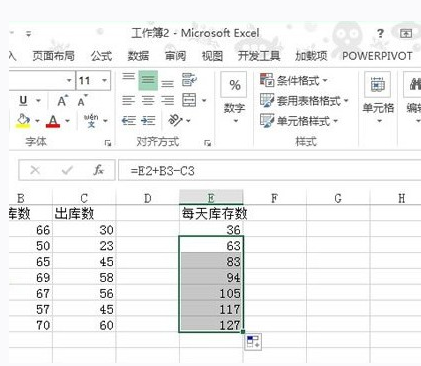Image resolution: width=421 pixels, height=366 pixels.
Task: Open 条件格式 conditional formatting menu
Action: [x=294, y=80]
